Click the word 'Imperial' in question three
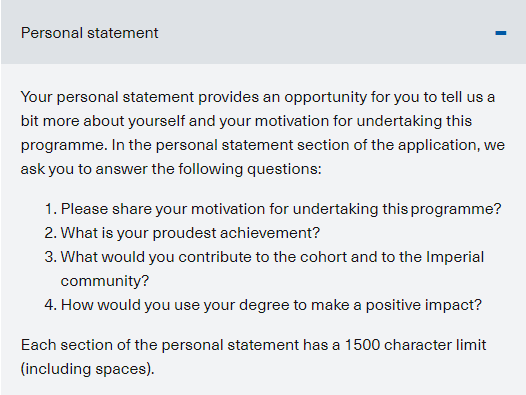Viewport: 526px width, 395px height. [x=455, y=257]
